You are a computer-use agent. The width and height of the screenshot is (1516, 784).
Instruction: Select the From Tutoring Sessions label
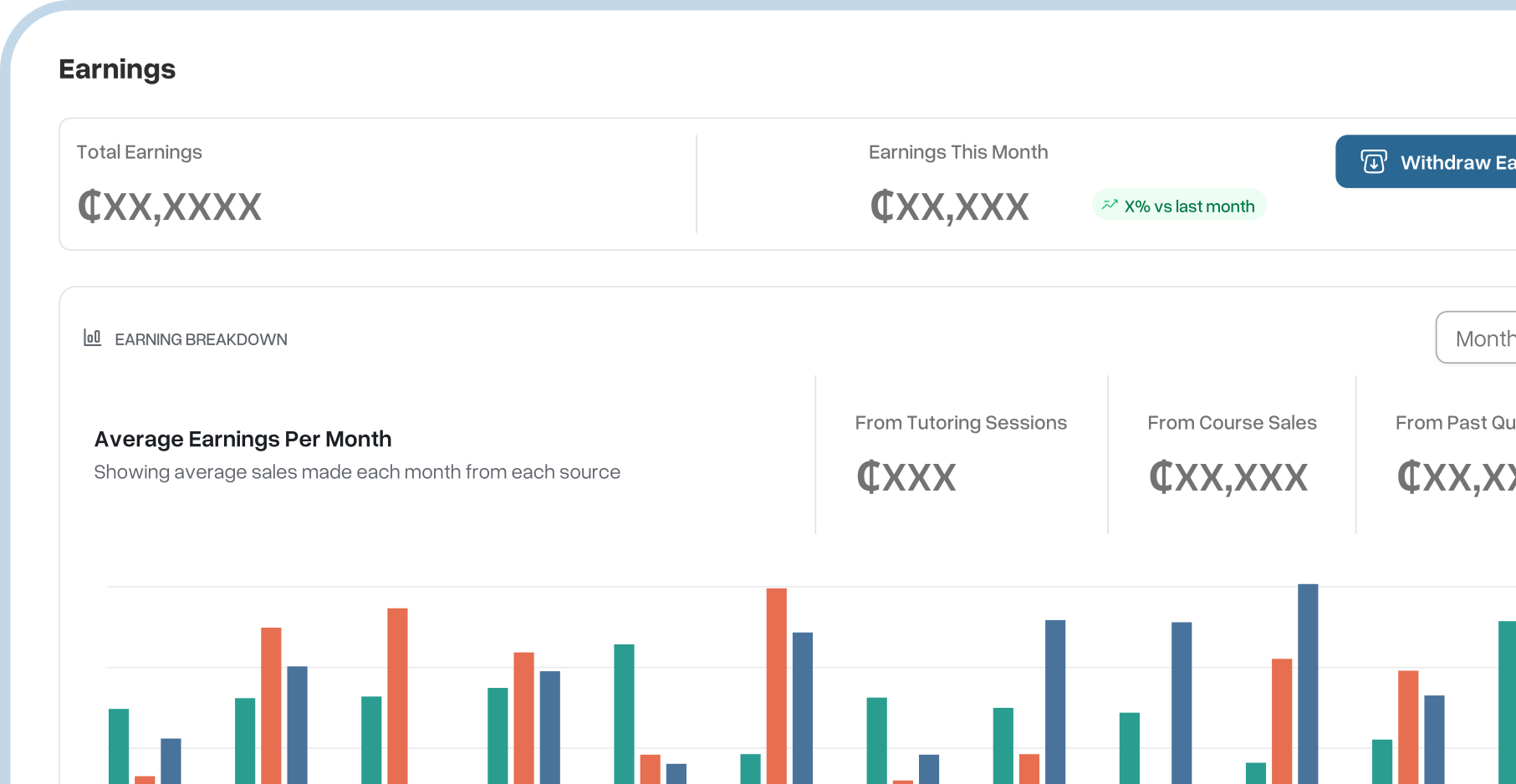point(961,423)
